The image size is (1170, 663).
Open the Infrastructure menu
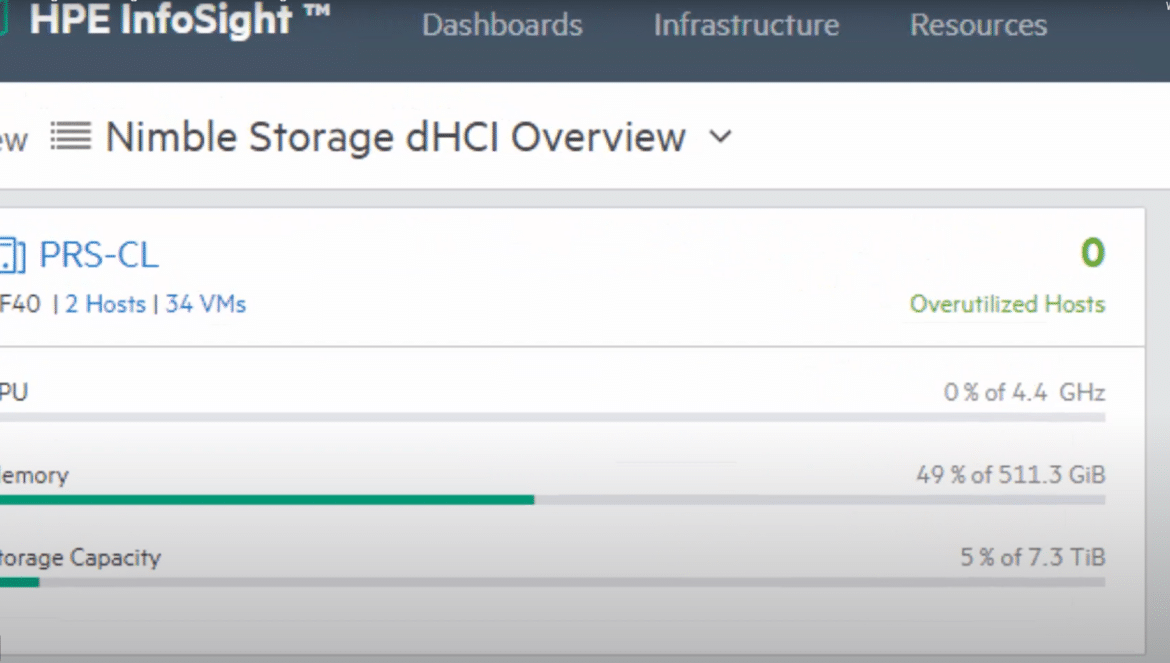click(746, 25)
